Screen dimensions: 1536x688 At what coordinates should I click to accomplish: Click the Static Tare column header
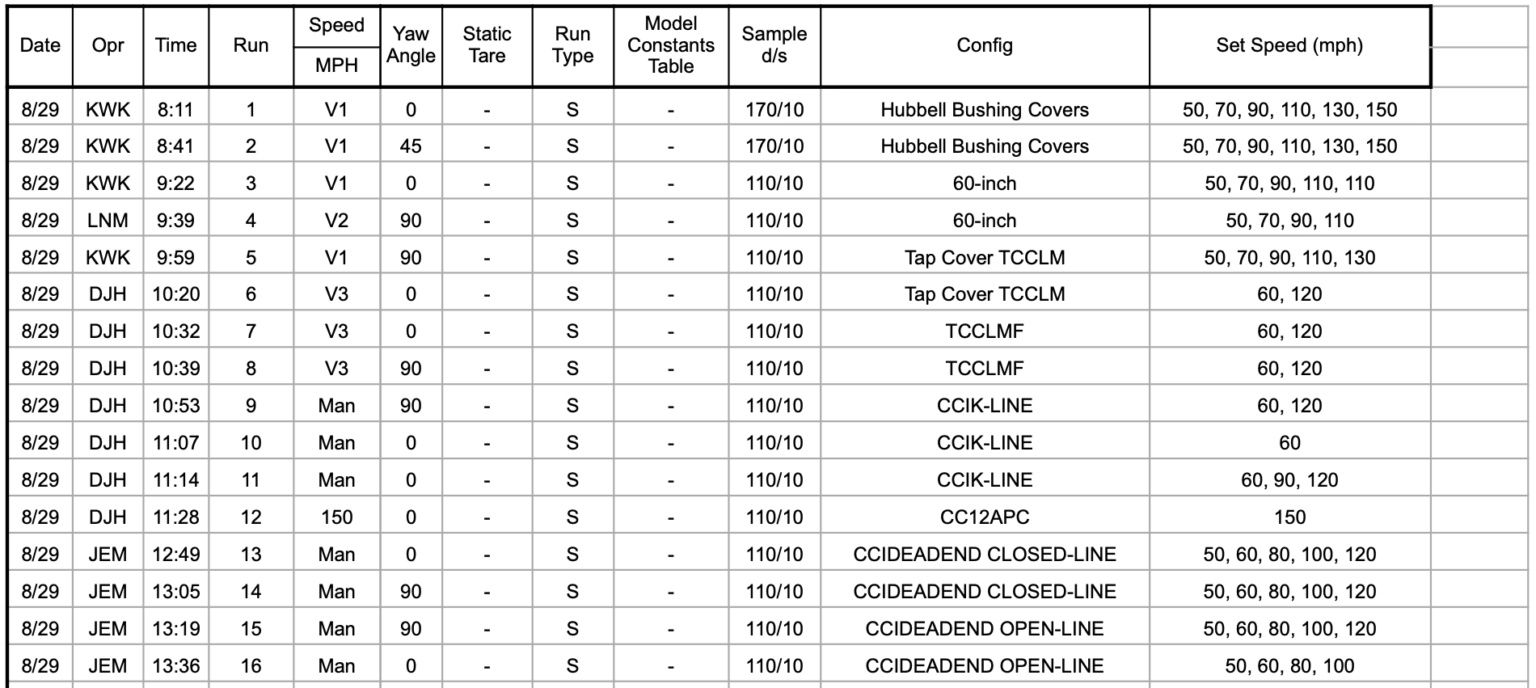tap(487, 46)
